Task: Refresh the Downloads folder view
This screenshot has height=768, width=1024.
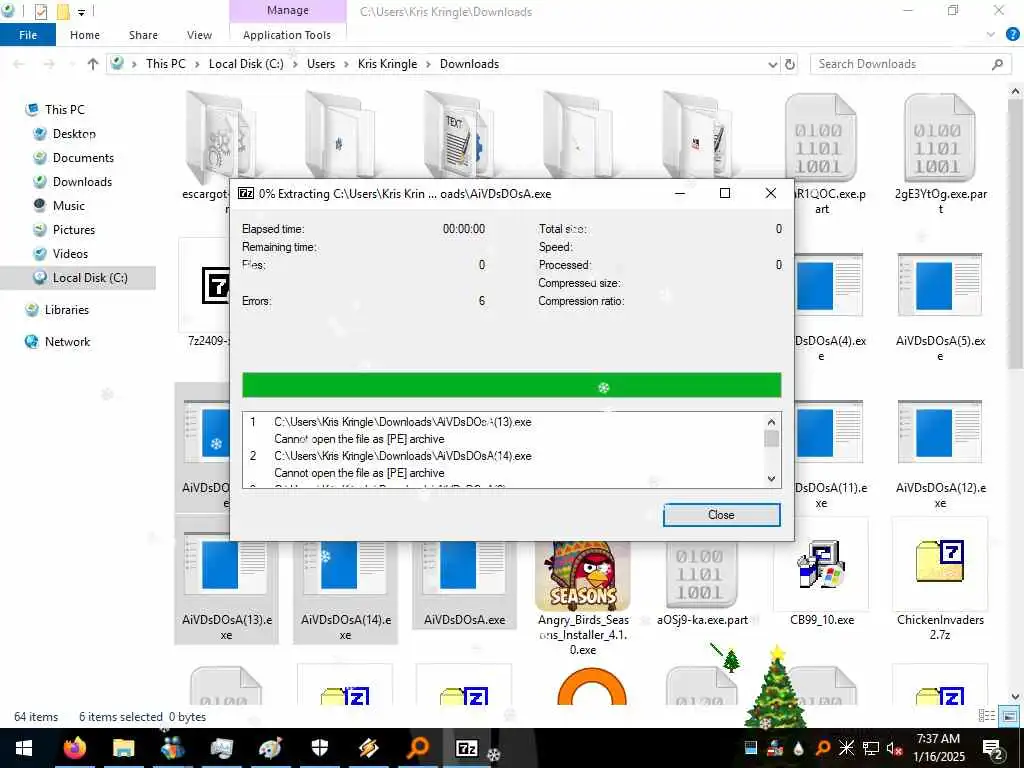Action: pos(790,64)
